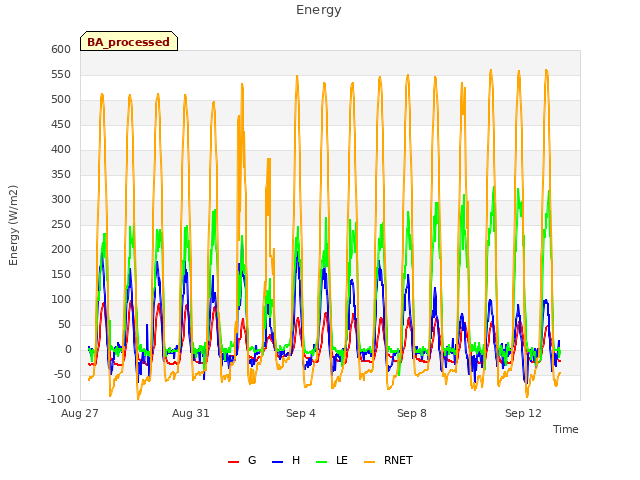The image size is (640, 480).
Task: Click the -50 y-axis value
Action: (x=62, y=375)
